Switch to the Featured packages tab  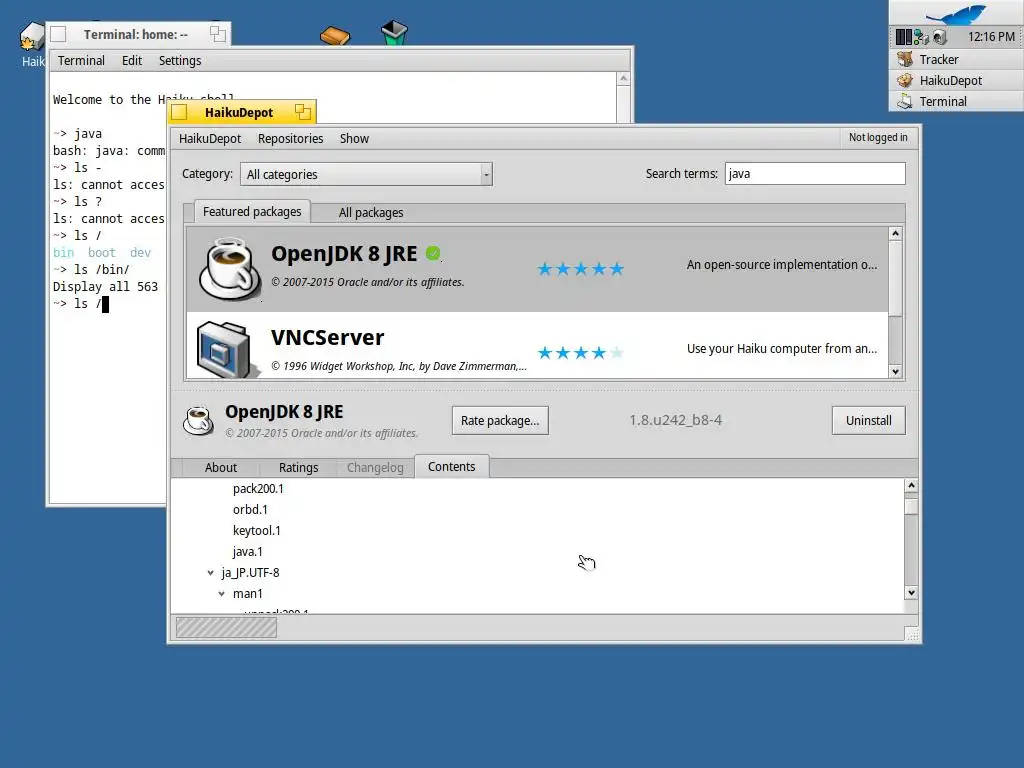[x=252, y=212]
